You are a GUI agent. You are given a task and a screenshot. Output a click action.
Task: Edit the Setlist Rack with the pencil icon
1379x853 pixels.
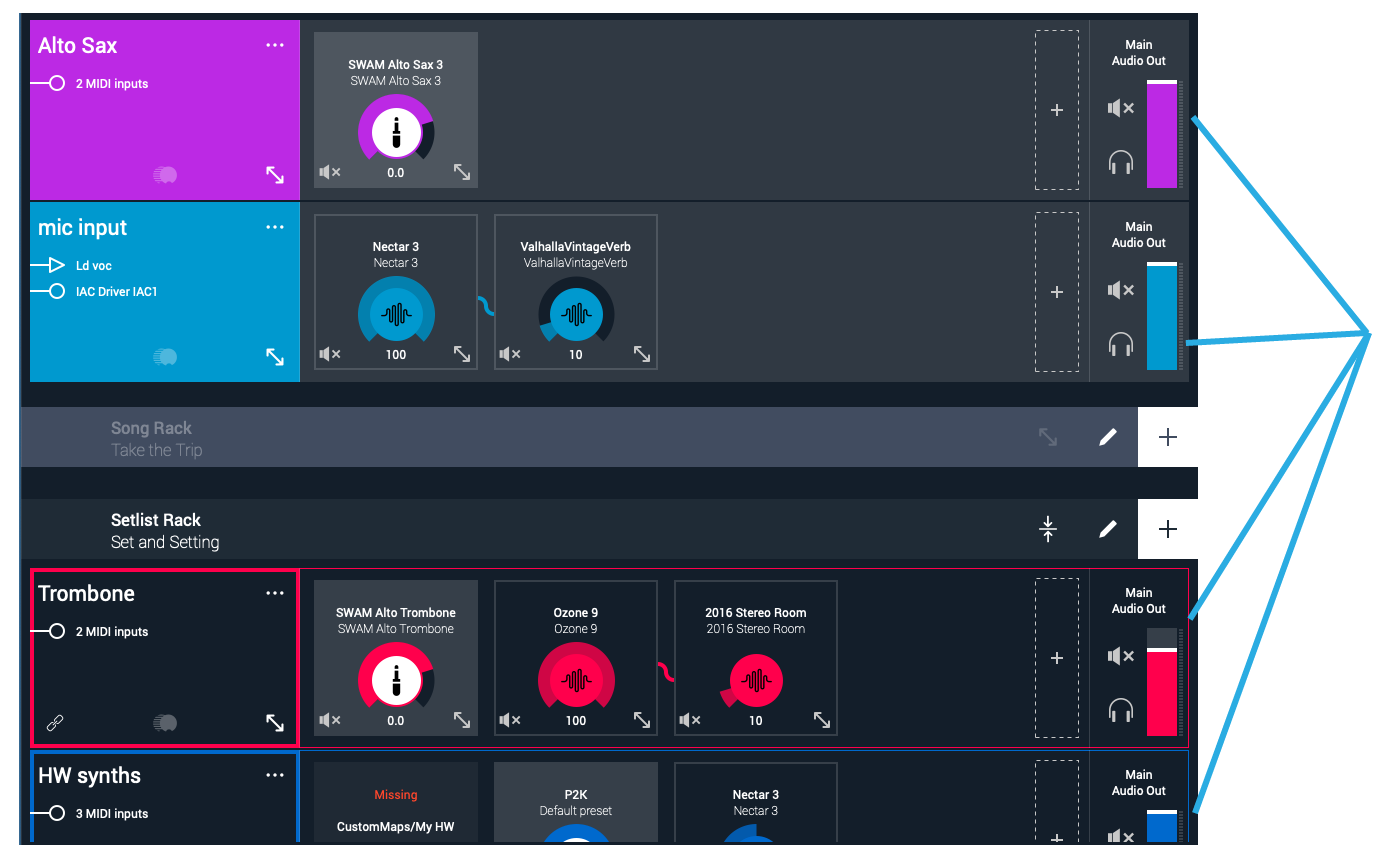click(1108, 529)
